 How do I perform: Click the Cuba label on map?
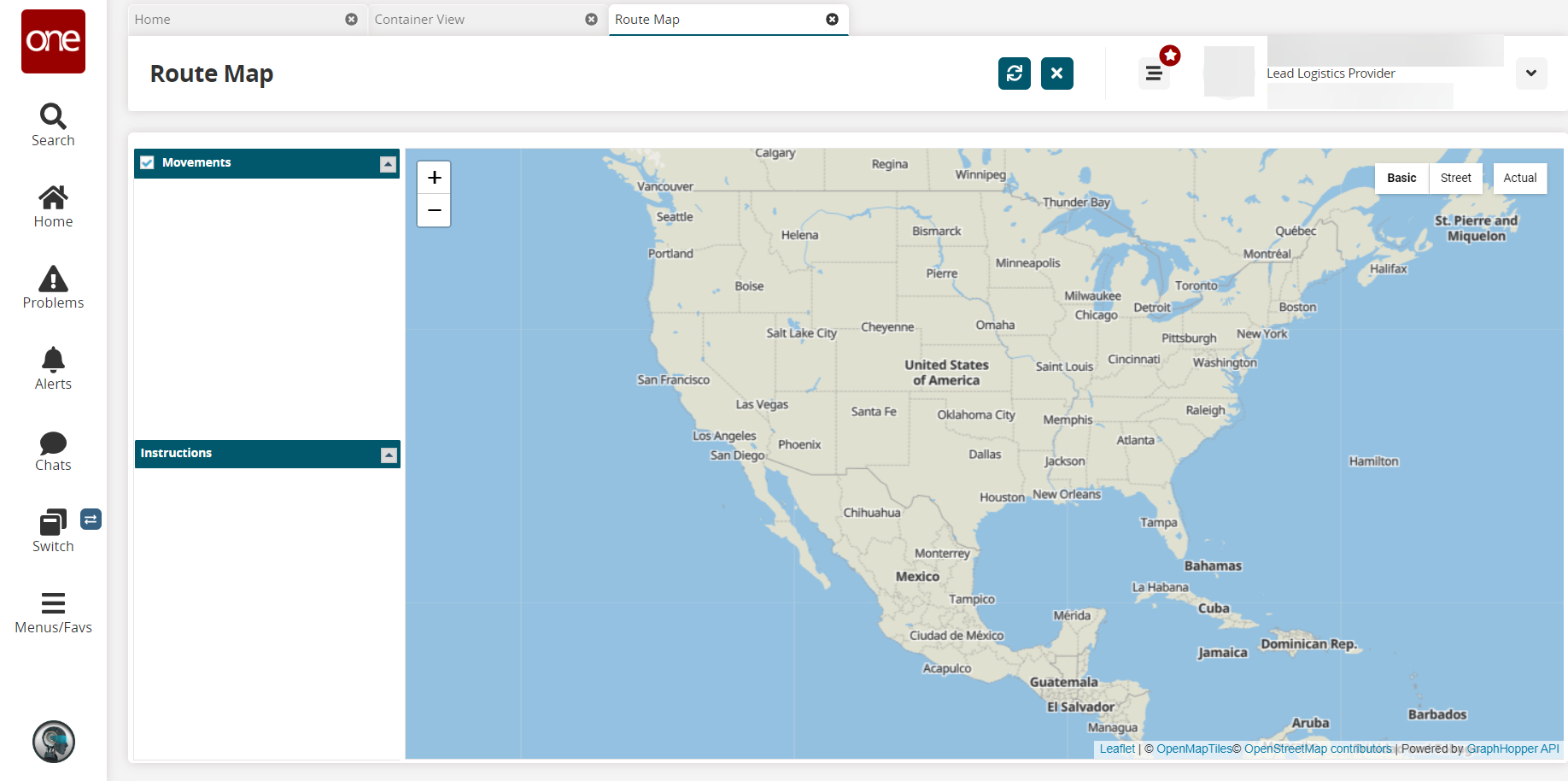pyautogui.click(x=1214, y=608)
